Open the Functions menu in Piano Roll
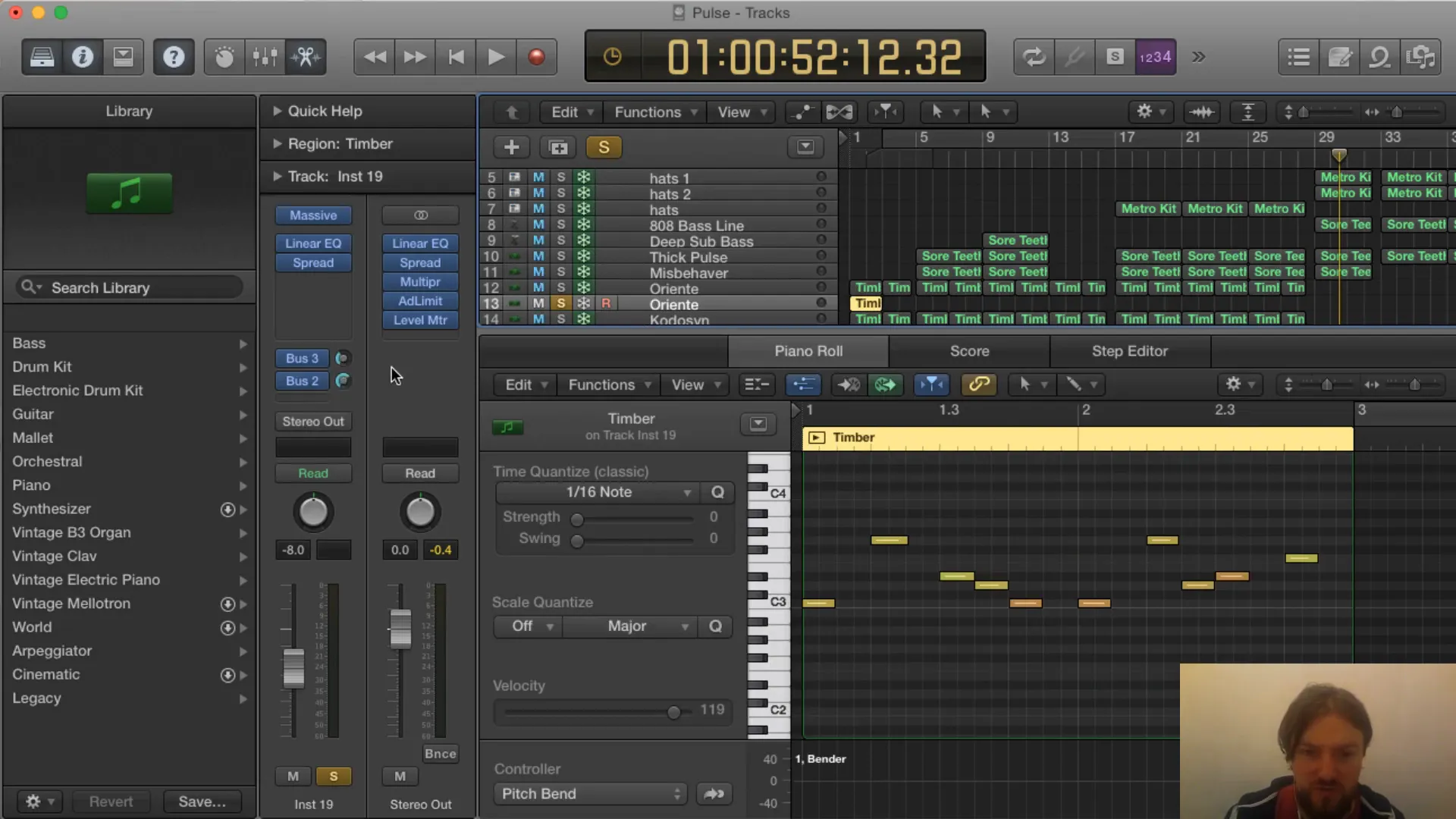 click(x=601, y=384)
